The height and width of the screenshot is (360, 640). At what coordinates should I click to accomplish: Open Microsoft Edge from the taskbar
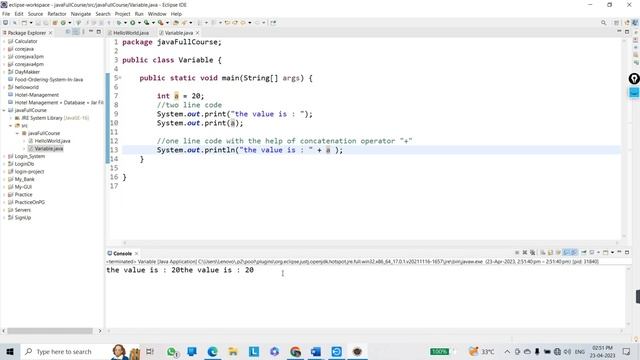tap(212, 351)
